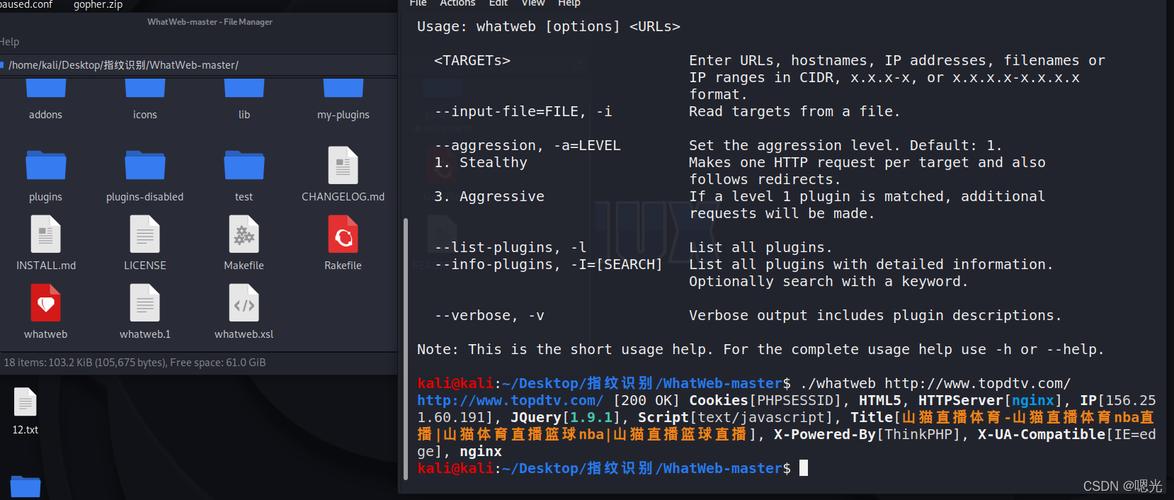Image resolution: width=1174 pixels, height=500 pixels.
Task: Open the Help menu in File Manager
Action: [x=9, y=42]
